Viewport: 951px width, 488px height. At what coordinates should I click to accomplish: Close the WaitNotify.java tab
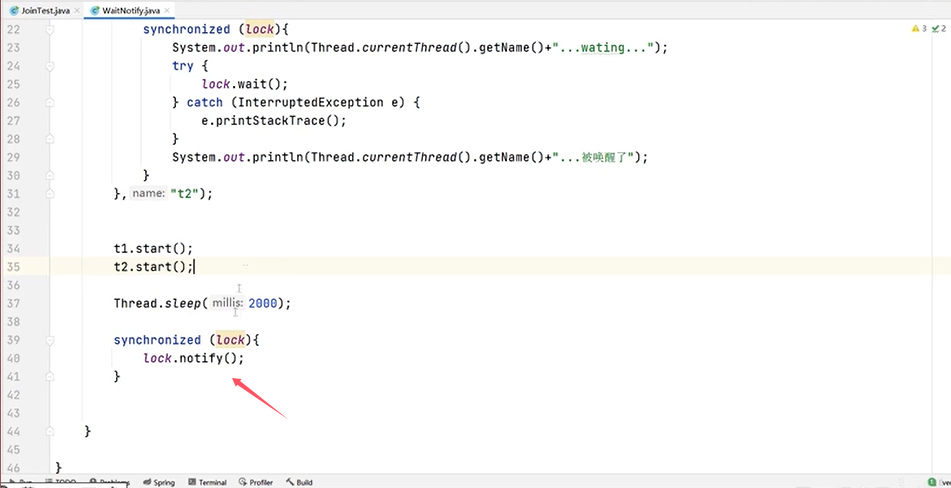pos(167,11)
